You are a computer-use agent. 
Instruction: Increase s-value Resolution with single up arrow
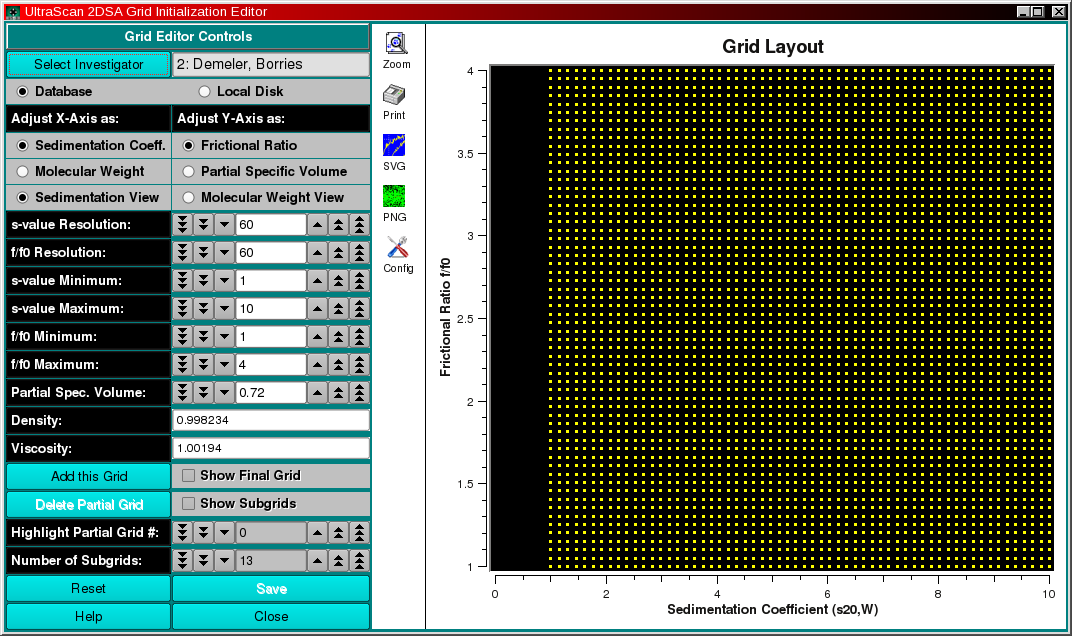point(317,225)
